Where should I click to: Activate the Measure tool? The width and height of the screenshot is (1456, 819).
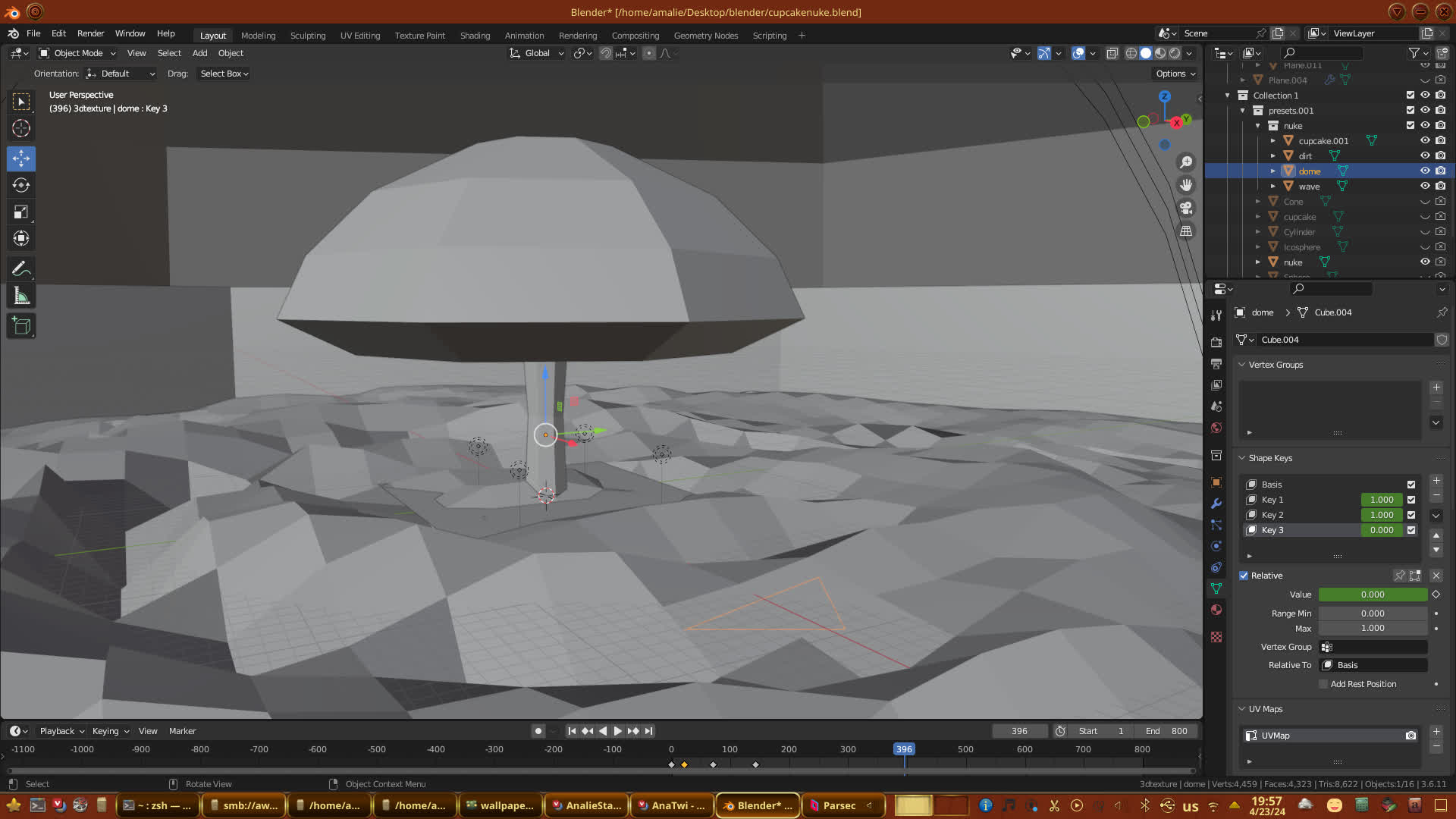pyautogui.click(x=21, y=297)
